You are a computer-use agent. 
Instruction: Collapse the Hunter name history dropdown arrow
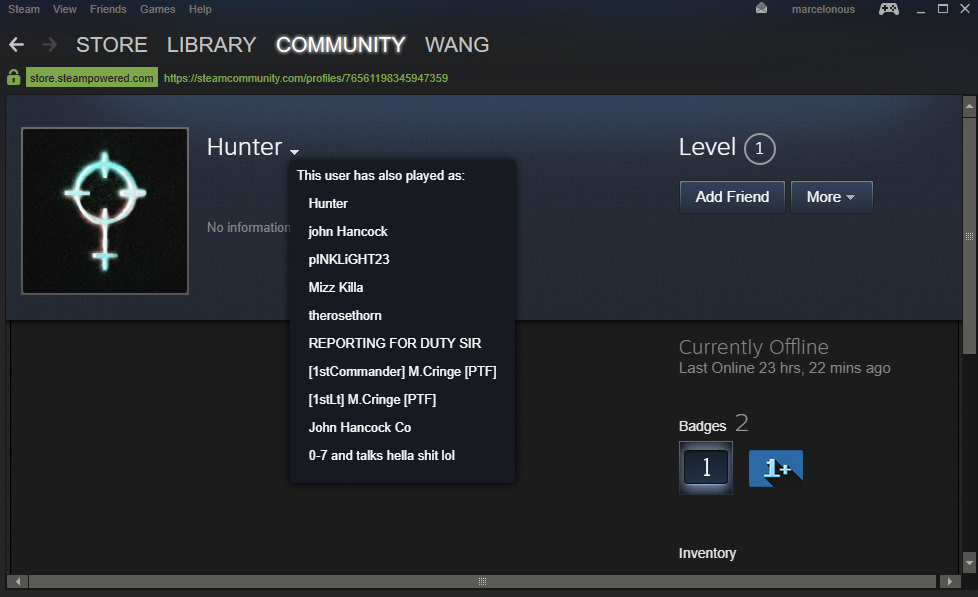point(294,151)
